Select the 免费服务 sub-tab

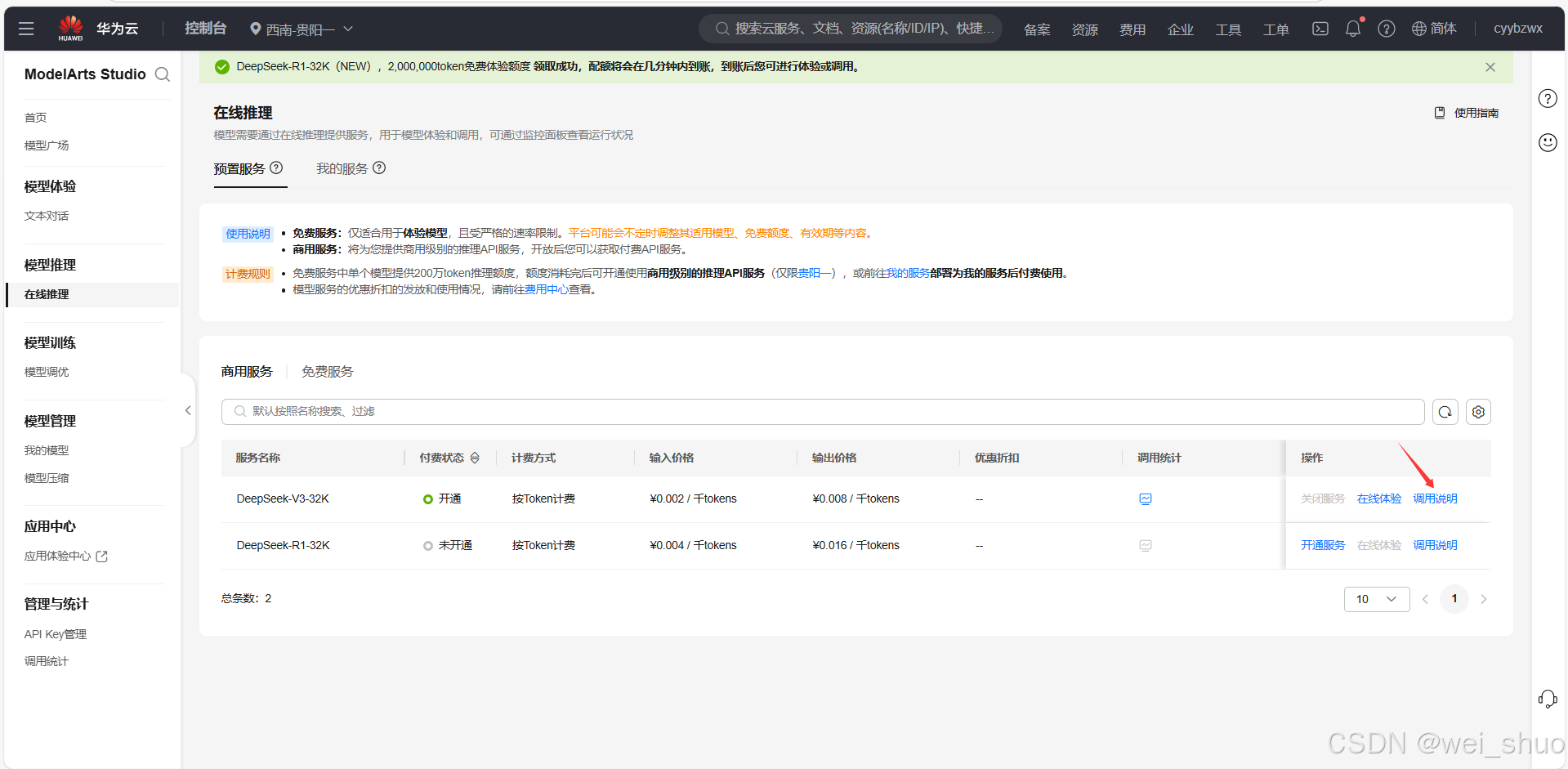[x=328, y=372]
